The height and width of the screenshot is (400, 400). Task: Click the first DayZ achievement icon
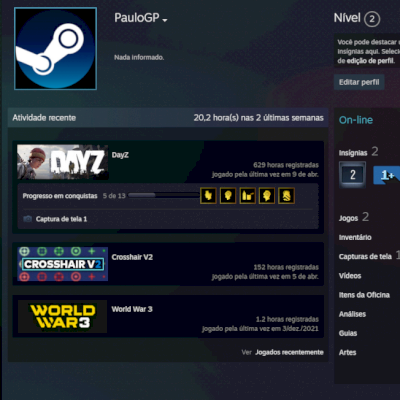click(208, 196)
